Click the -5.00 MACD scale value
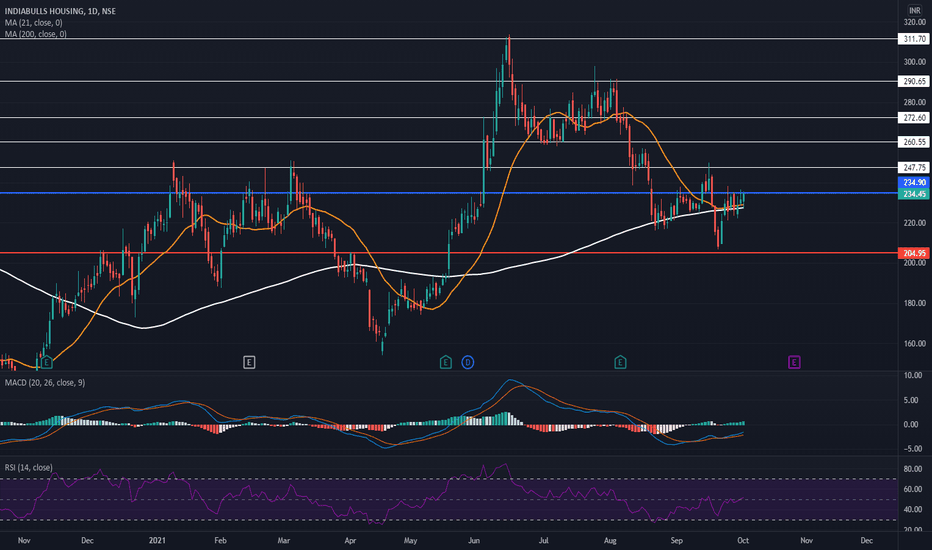The height and width of the screenshot is (550, 932). (913, 449)
